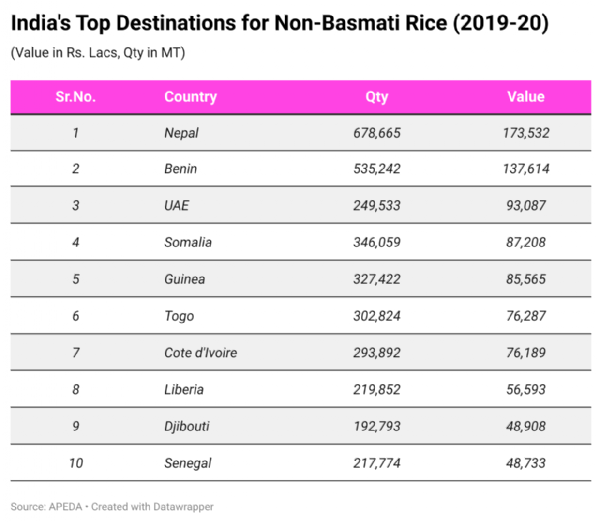This screenshot has width=600, height=522.
Task: Click the 93,087 value cell
Action: [x=525, y=206]
